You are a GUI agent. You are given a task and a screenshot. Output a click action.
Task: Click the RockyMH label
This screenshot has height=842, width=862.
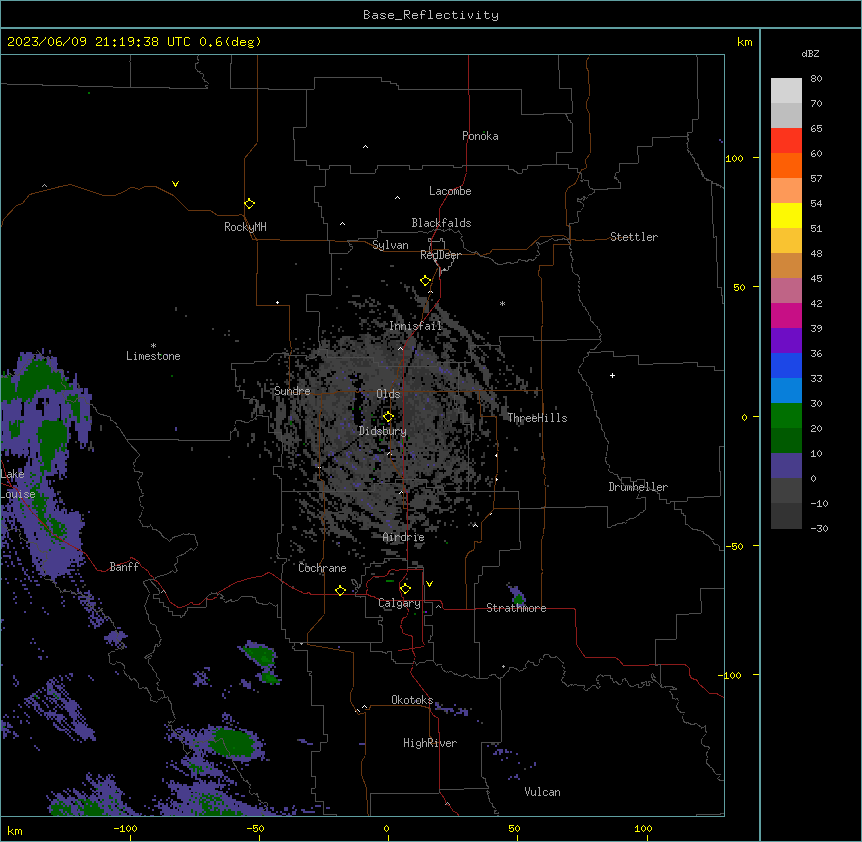245,227
